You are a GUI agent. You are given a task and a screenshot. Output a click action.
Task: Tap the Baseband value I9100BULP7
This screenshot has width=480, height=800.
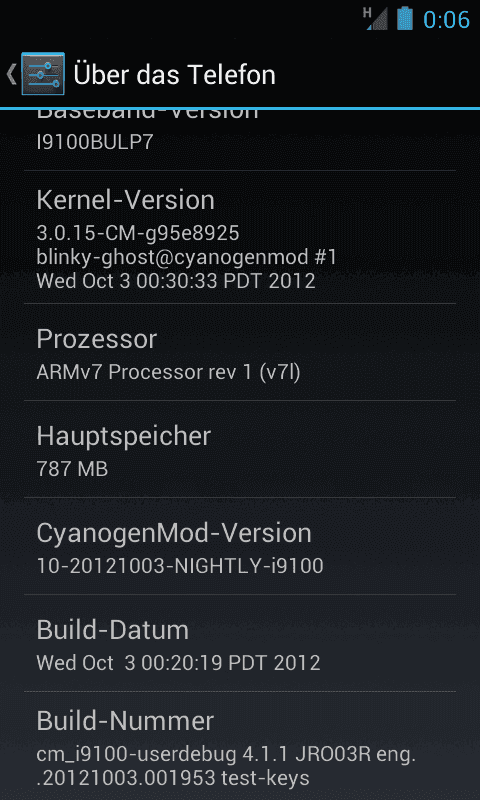(95, 142)
